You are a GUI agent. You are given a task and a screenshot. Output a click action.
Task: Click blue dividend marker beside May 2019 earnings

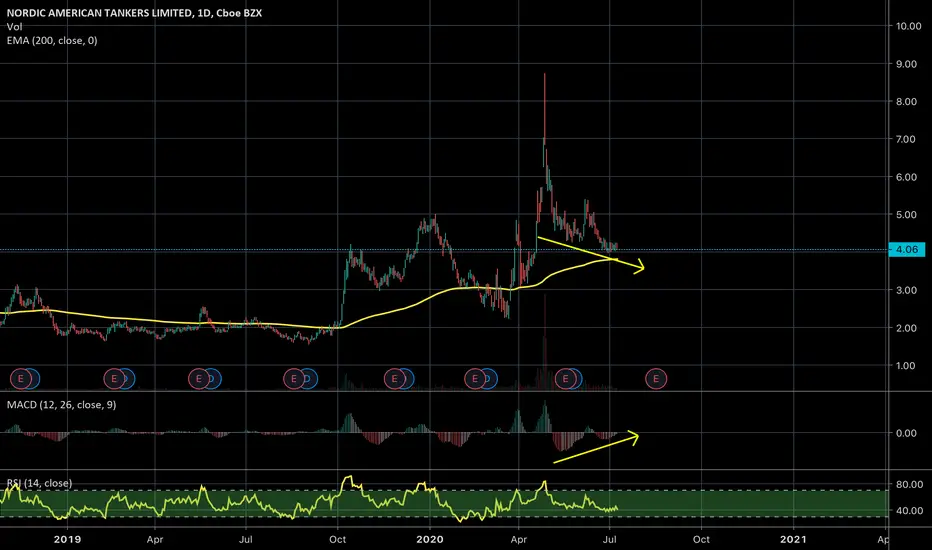tap(215, 379)
